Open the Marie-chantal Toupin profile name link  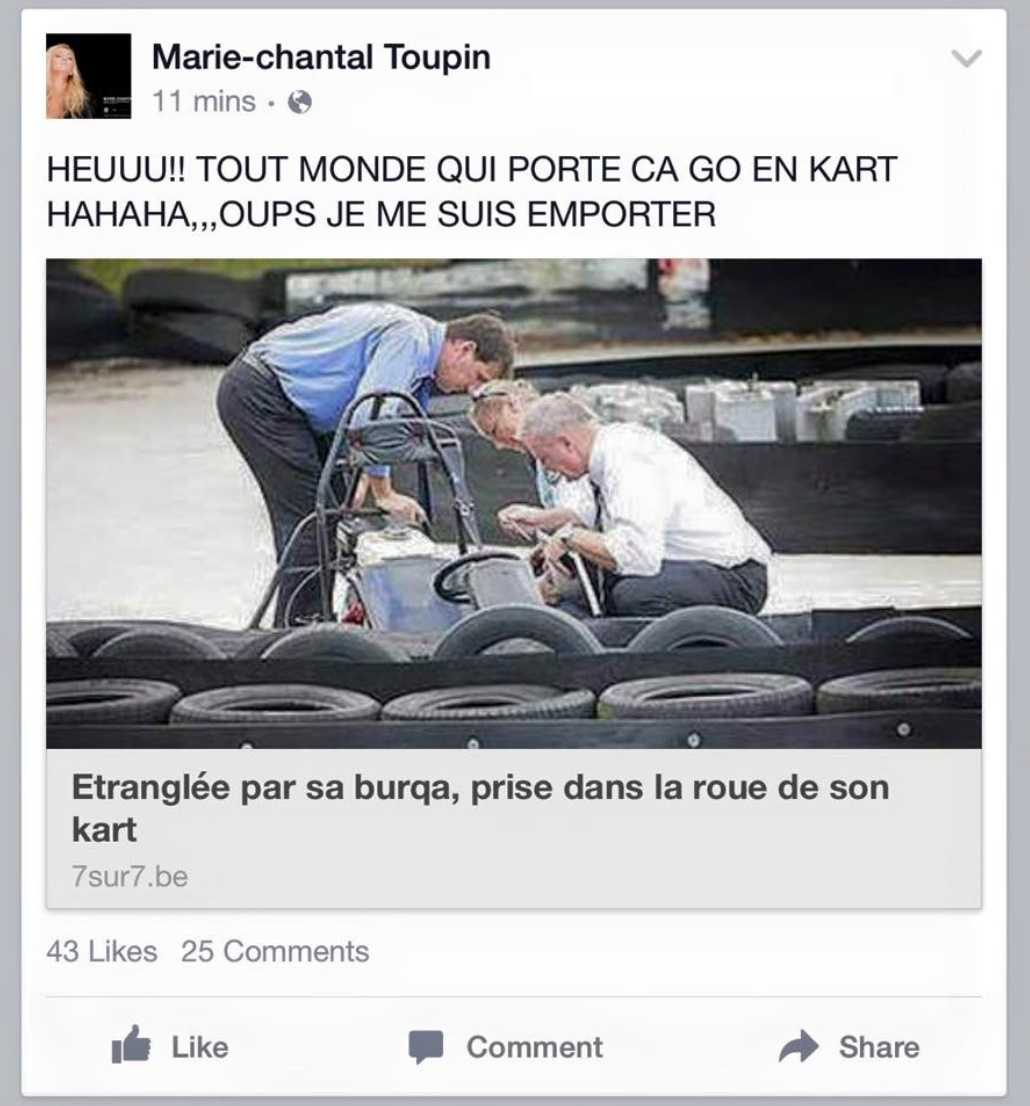pyautogui.click(x=321, y=56)
